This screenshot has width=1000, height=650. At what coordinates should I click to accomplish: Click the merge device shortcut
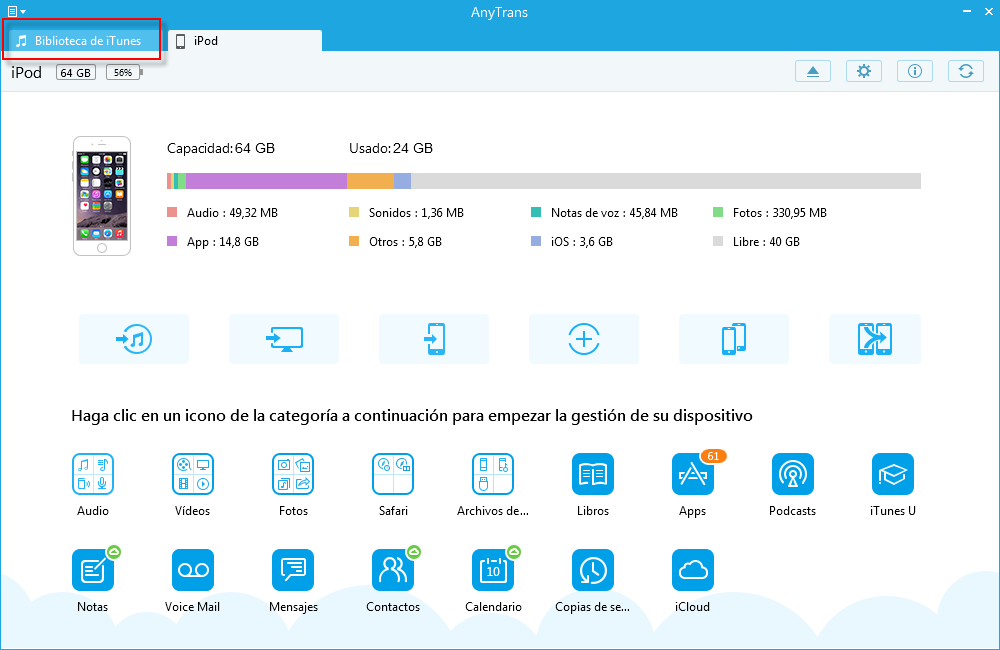pyautogui.click(x=875, y=339)
